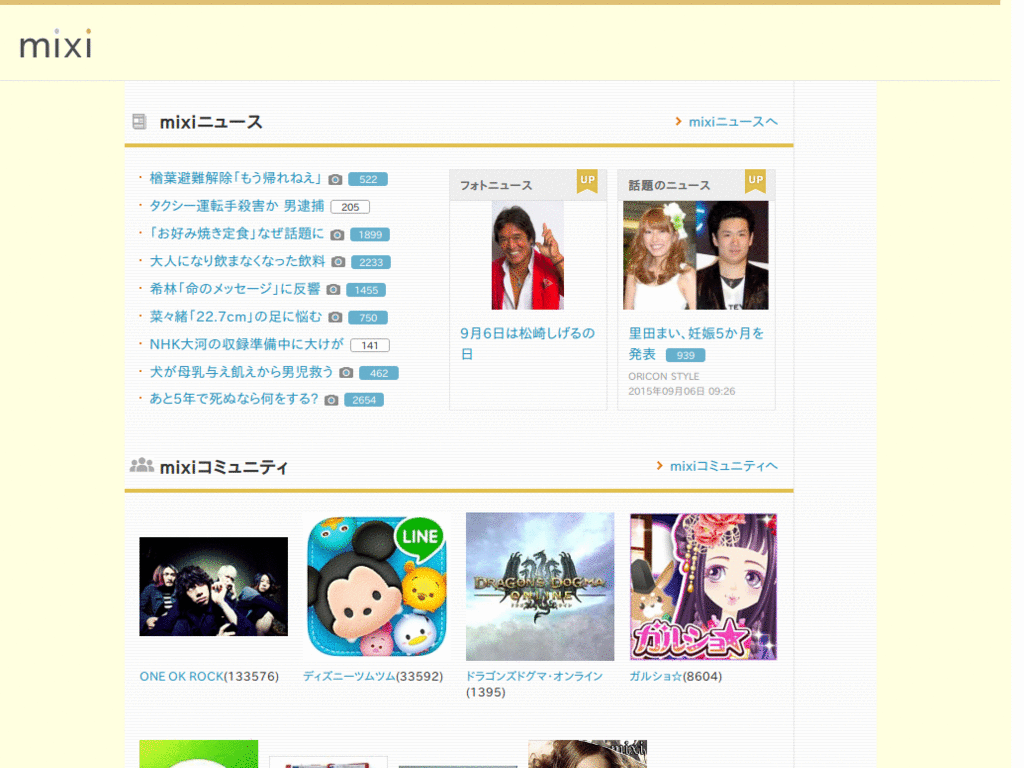Screen dimensions: 1024x768
Task: Click the ORICON STYLE source text
Action: [x=664, y=376]
